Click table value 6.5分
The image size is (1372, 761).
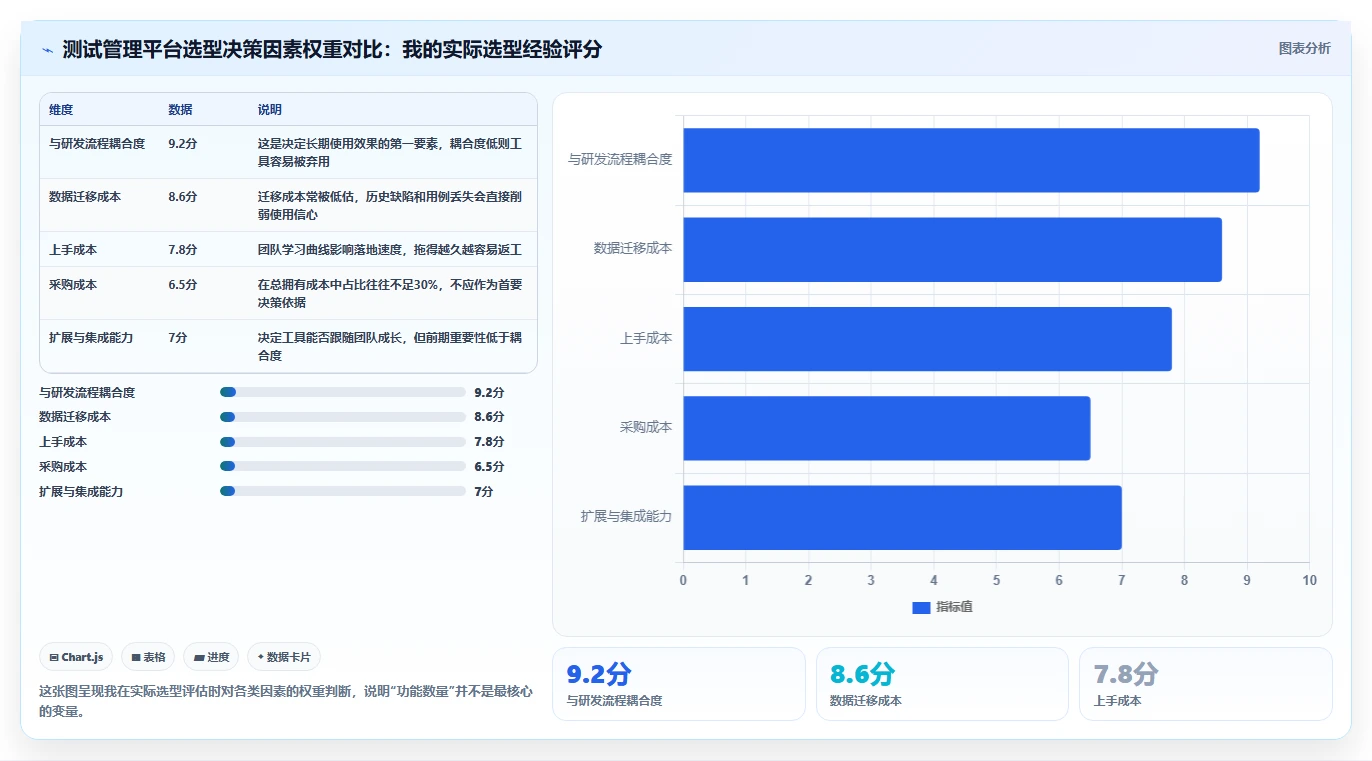[183, 285]
